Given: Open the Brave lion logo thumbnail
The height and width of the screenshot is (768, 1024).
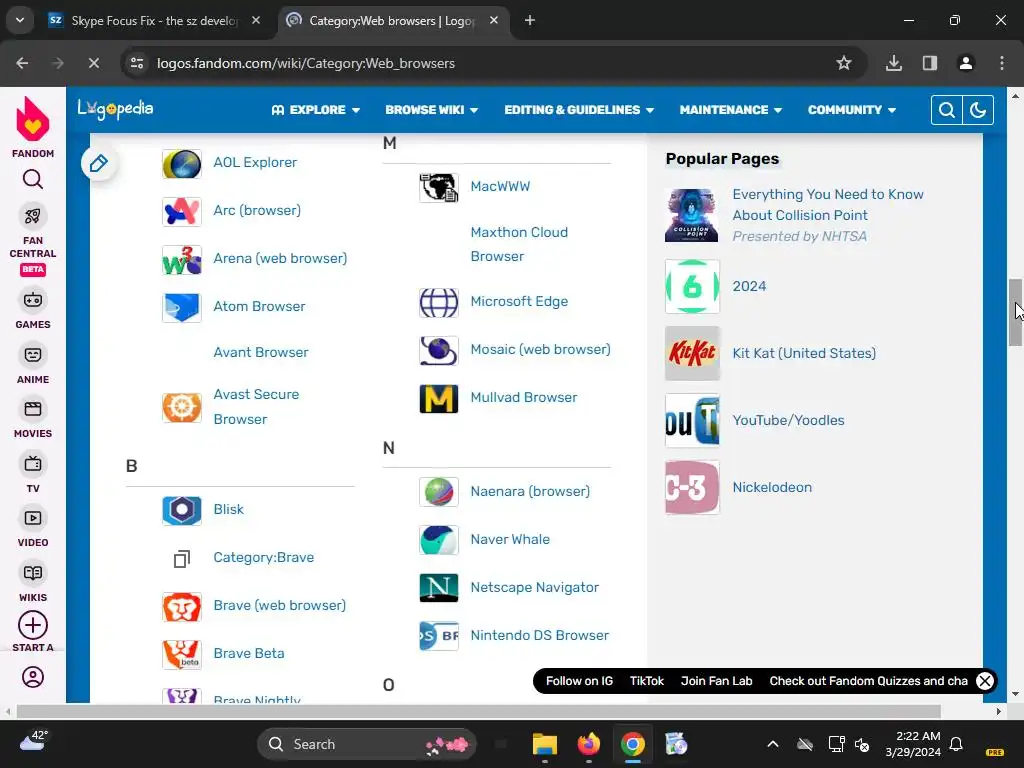Looking at the screenshot, I should click(182, 606).
